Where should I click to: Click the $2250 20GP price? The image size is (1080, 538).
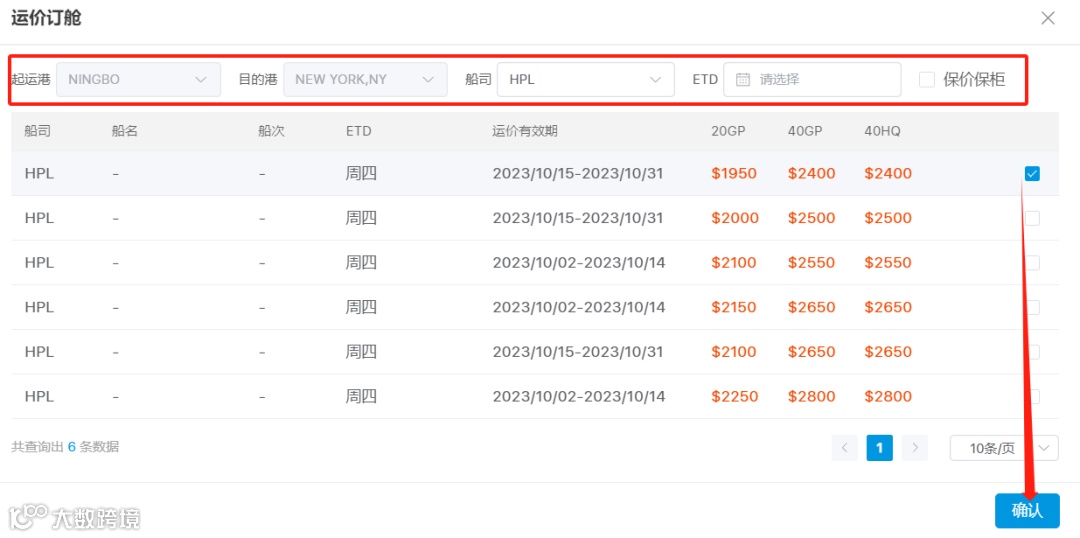click(735, 397)
